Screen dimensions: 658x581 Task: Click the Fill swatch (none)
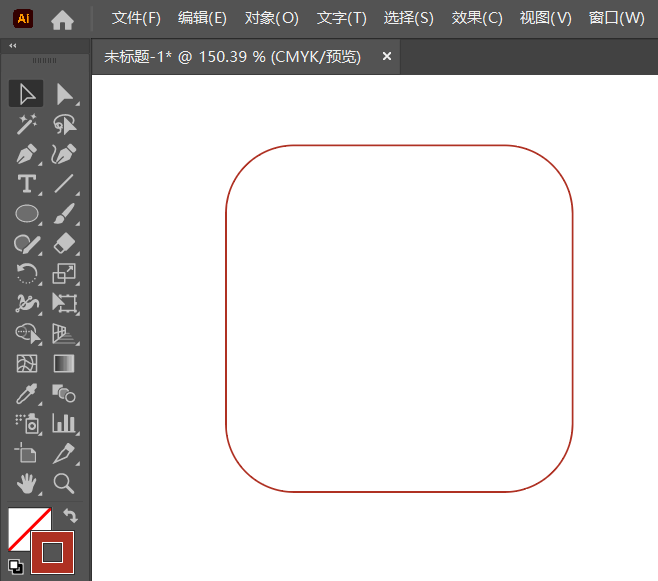point(21,522)
